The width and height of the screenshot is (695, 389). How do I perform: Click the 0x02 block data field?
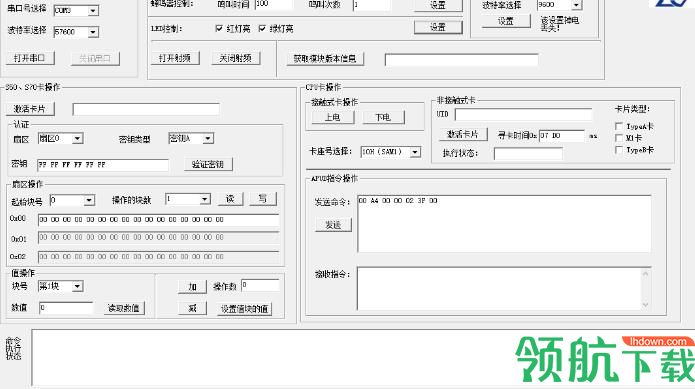coord(159,257)
